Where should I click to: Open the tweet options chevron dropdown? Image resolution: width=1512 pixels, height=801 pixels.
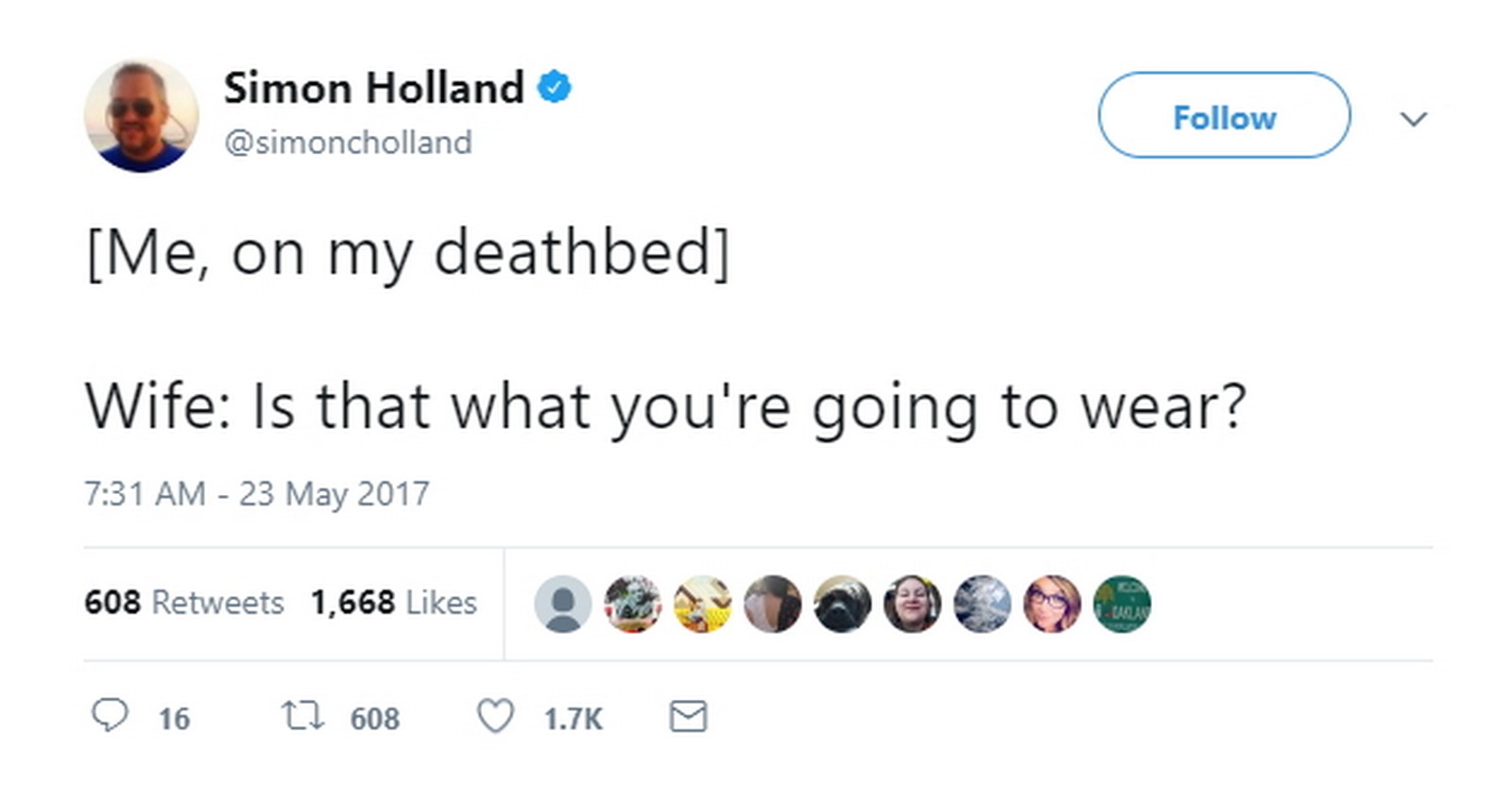click(x=1413, y=119)
